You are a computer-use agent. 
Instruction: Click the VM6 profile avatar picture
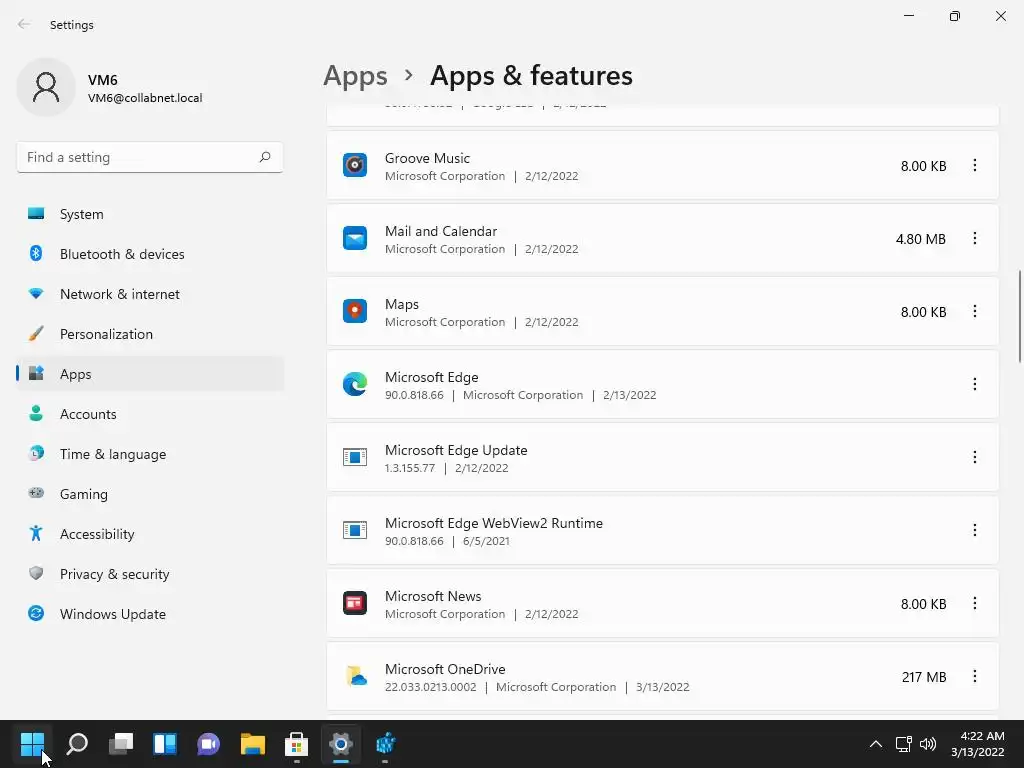(x=46, y=87)
